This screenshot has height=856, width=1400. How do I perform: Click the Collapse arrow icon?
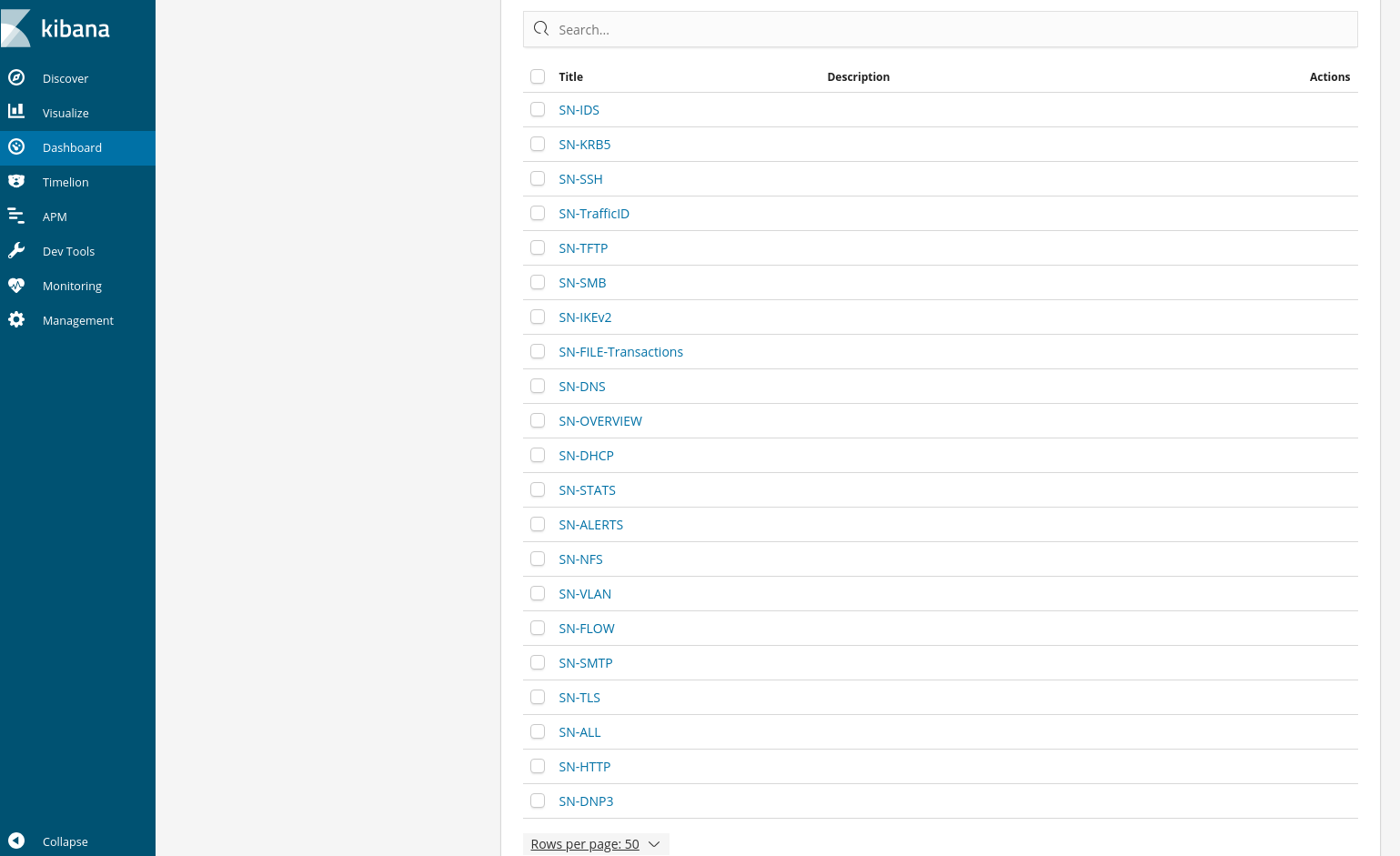click(16, 841)
